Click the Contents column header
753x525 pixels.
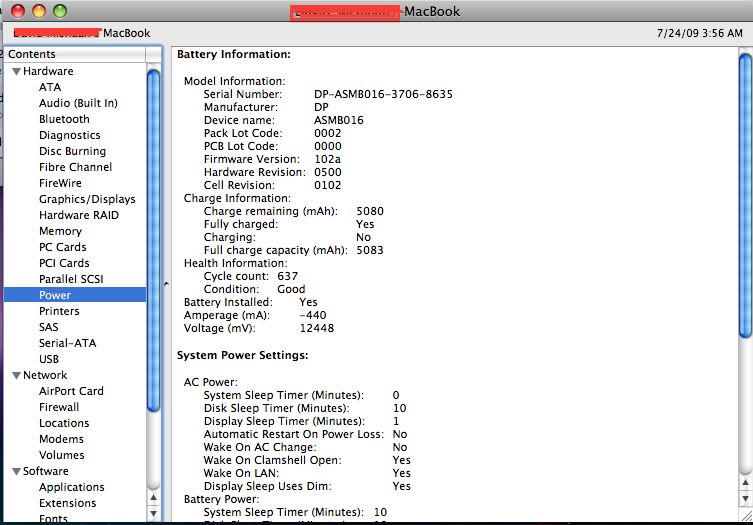point(74,54)
